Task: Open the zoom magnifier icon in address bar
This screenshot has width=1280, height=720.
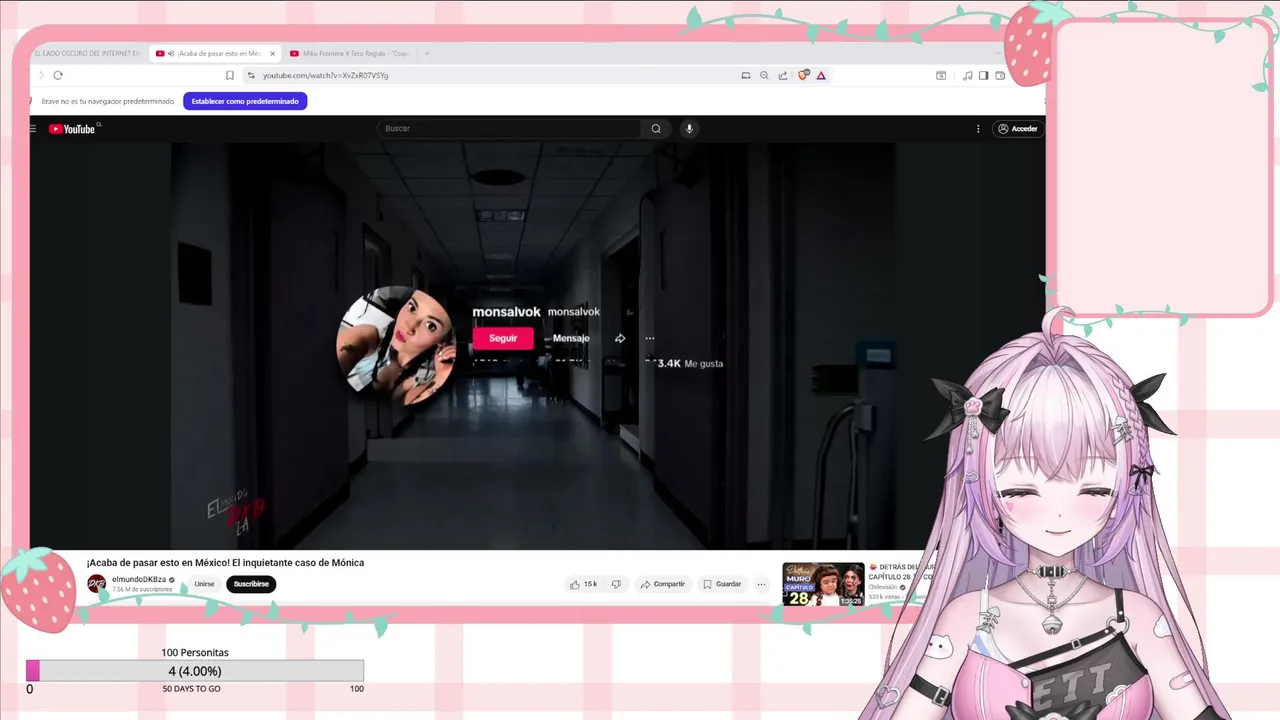Action: point(764,75)
